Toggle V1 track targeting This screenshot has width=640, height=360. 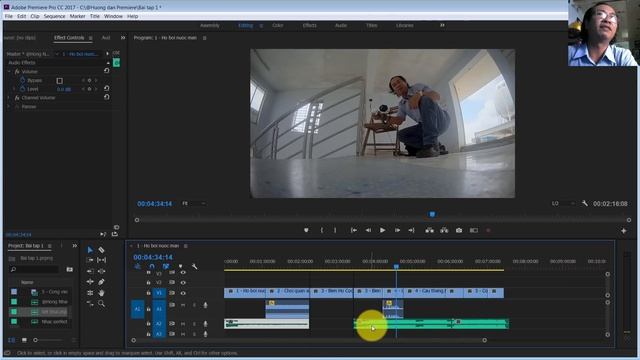pyautogui.click(x=159, y=293)
